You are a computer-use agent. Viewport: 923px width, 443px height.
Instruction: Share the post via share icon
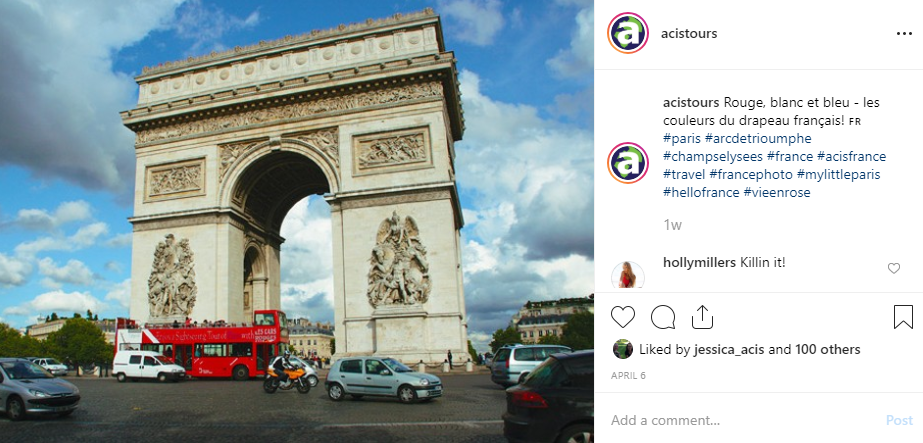[x=702, y=317]
